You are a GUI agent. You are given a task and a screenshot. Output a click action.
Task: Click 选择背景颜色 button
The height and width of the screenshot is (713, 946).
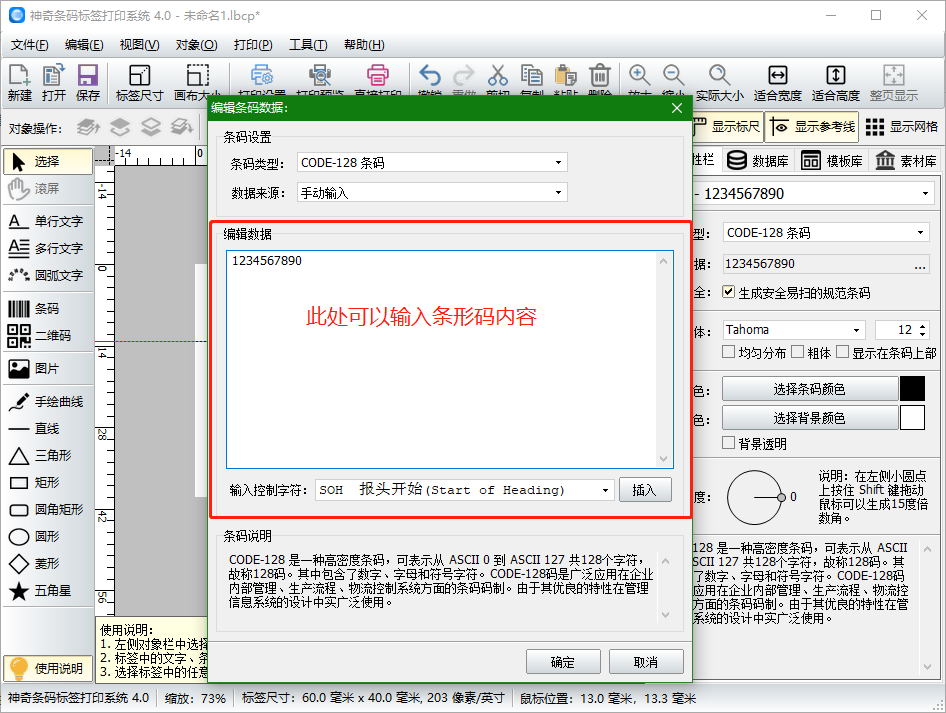point(810,418)
